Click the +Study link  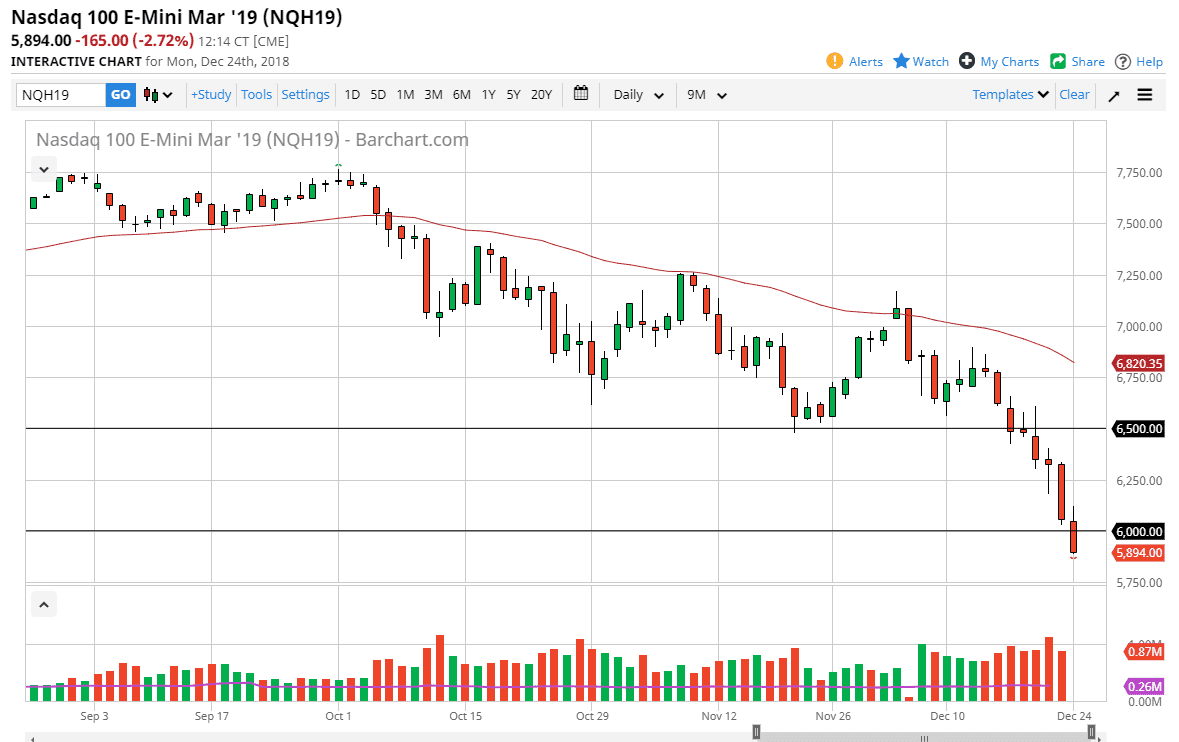coord(211,94)
